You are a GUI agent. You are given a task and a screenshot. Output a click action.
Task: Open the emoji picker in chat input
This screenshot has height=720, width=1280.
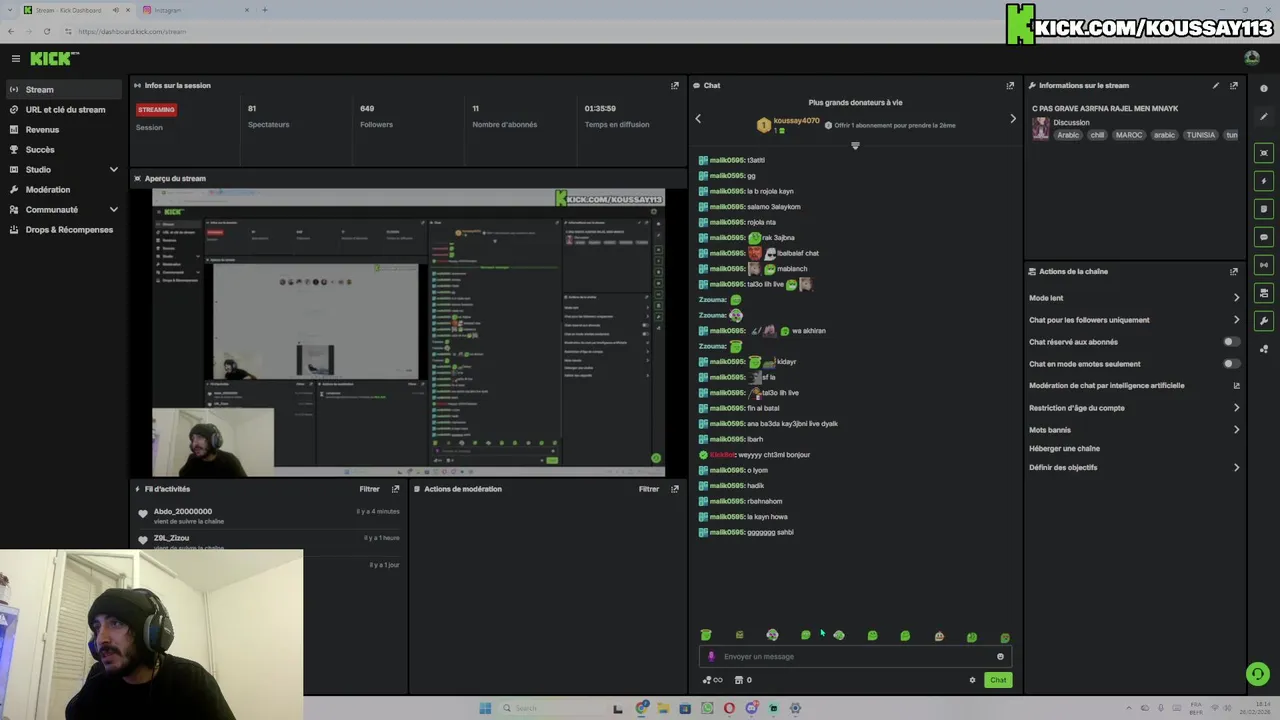point(1000,657)
